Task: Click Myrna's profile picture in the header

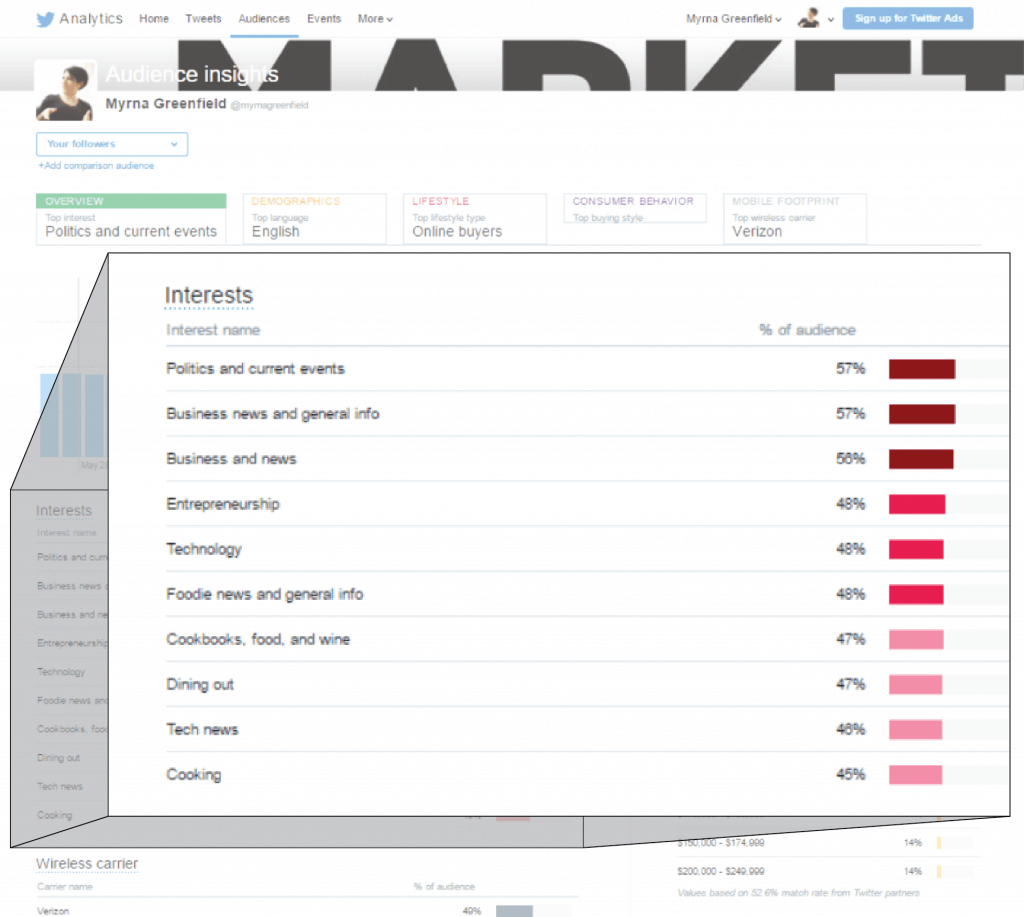Action: point(64,89)
